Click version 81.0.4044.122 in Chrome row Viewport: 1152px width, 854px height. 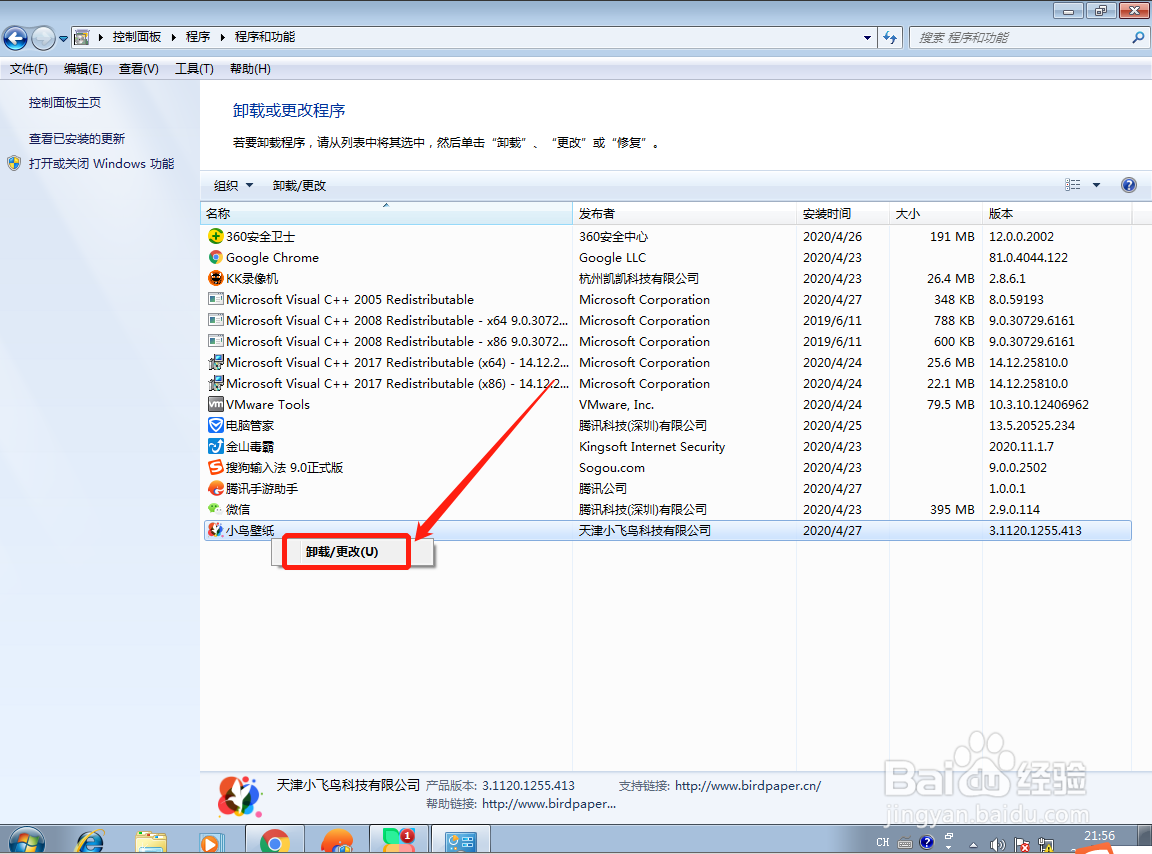1028,257
